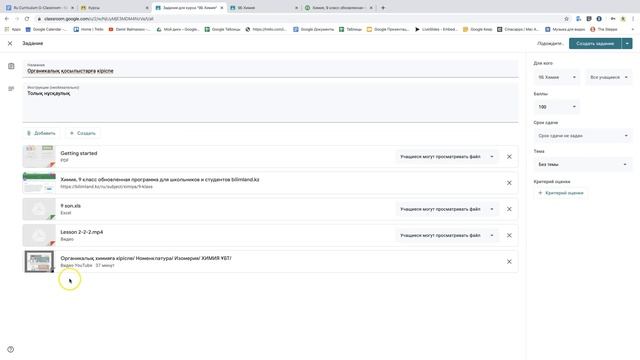The width and height of the screenshot is (640, 360).
Task: Click the browser forward arrow
Action: tap(17, 19)
